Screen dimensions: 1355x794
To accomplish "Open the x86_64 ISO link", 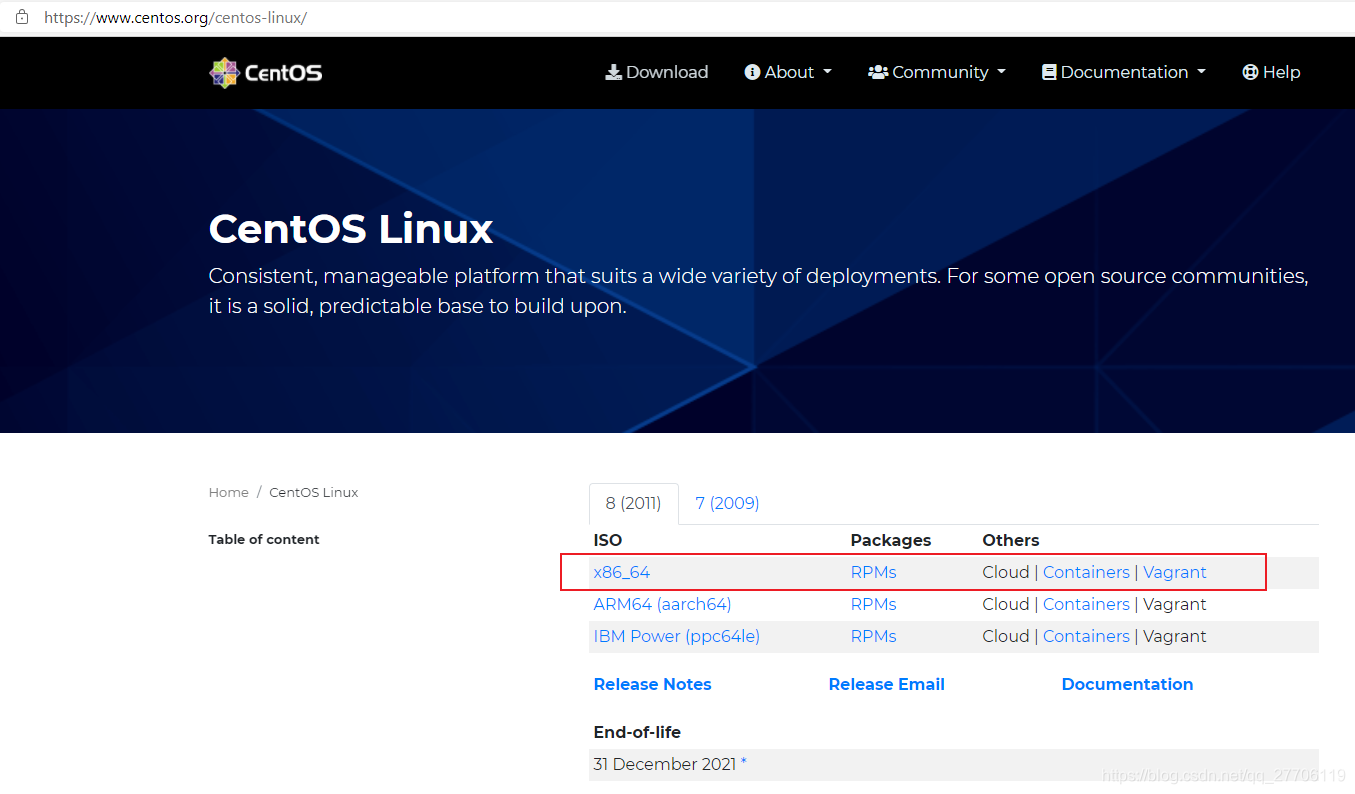I will 622,572.
